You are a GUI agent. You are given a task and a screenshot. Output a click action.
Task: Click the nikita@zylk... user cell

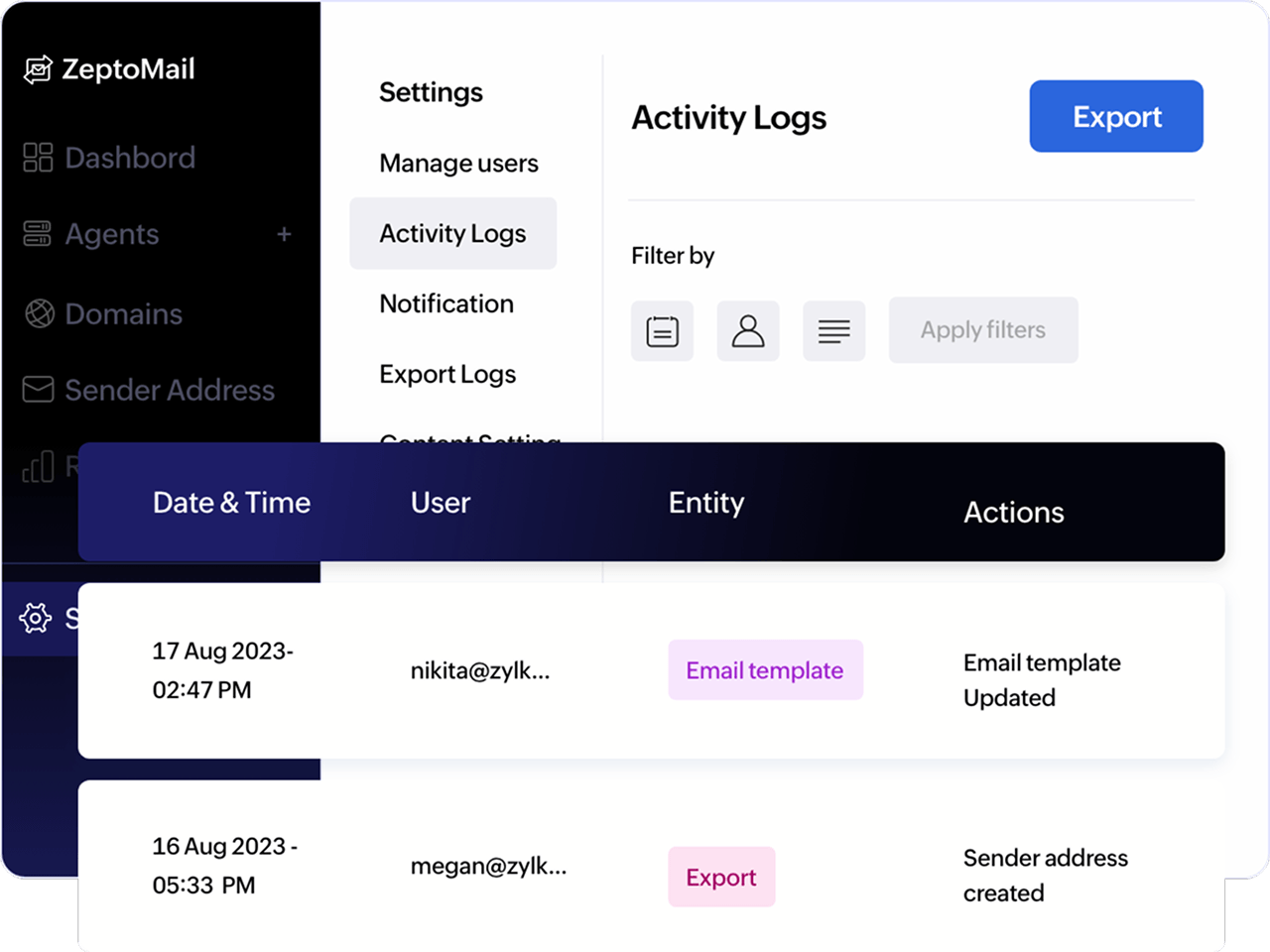pos(480,670)
